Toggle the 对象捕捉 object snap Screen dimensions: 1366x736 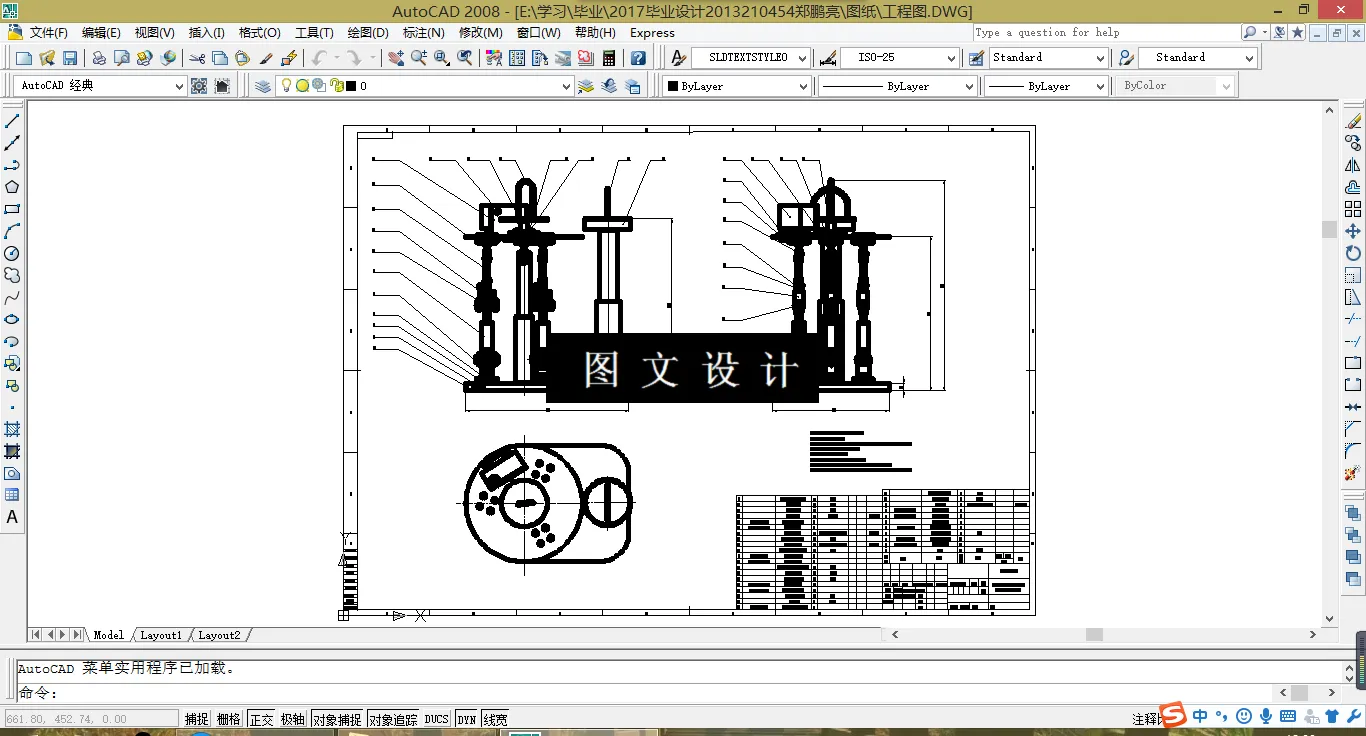(336, 719)
